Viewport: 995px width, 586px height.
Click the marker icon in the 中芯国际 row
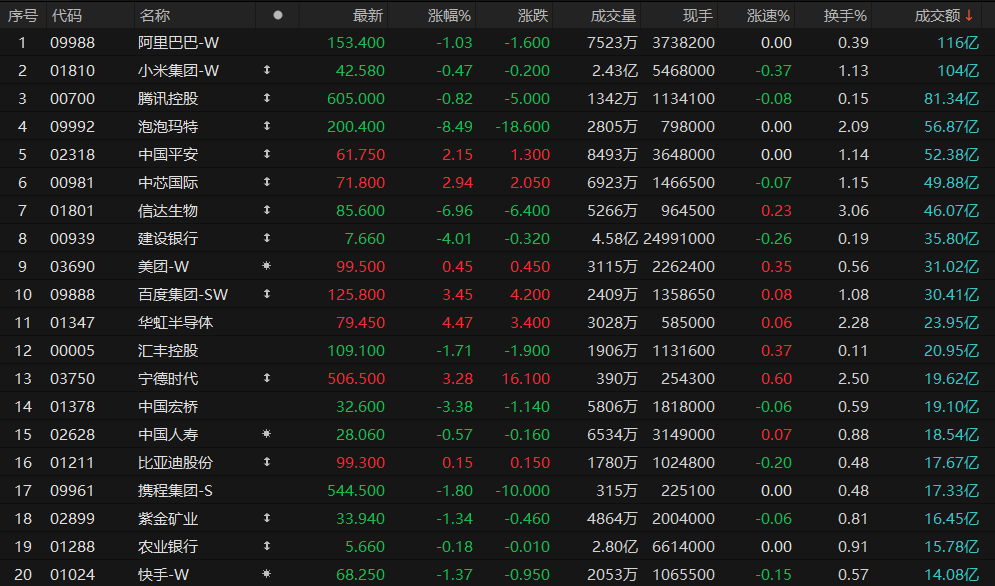point(267,182)
